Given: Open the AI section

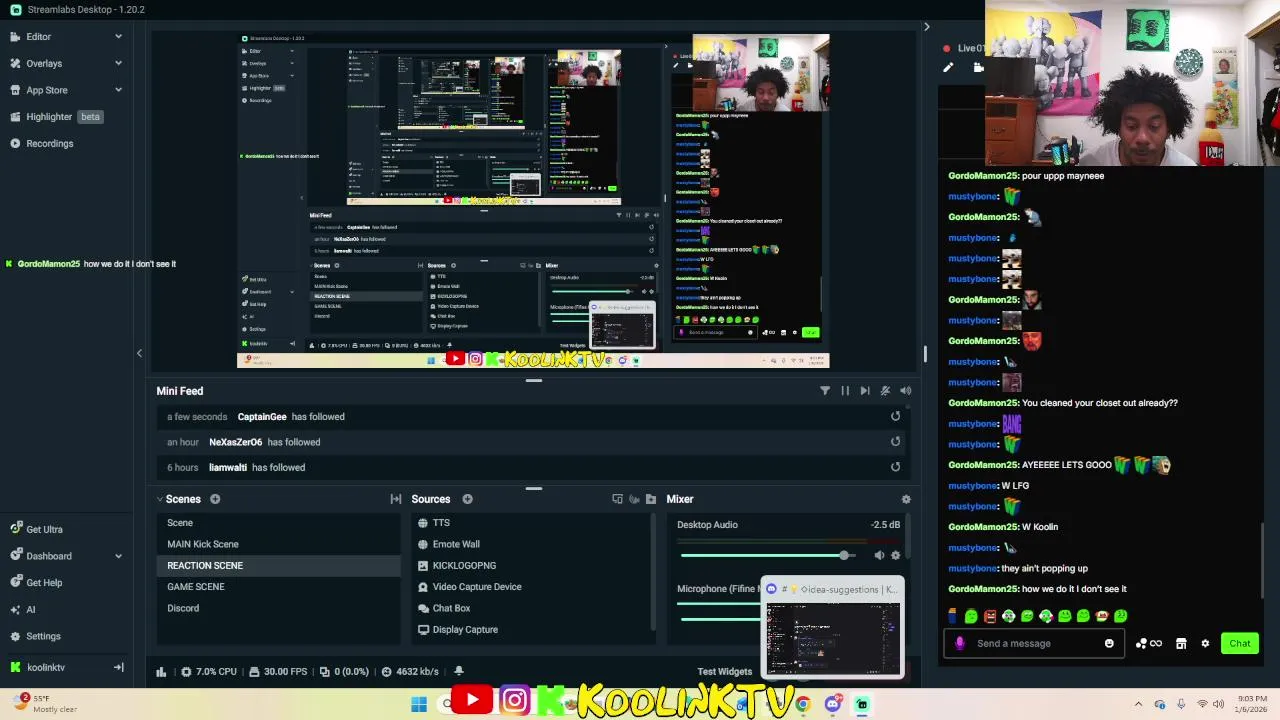Looking at the screenshot, I should point(30,610).
